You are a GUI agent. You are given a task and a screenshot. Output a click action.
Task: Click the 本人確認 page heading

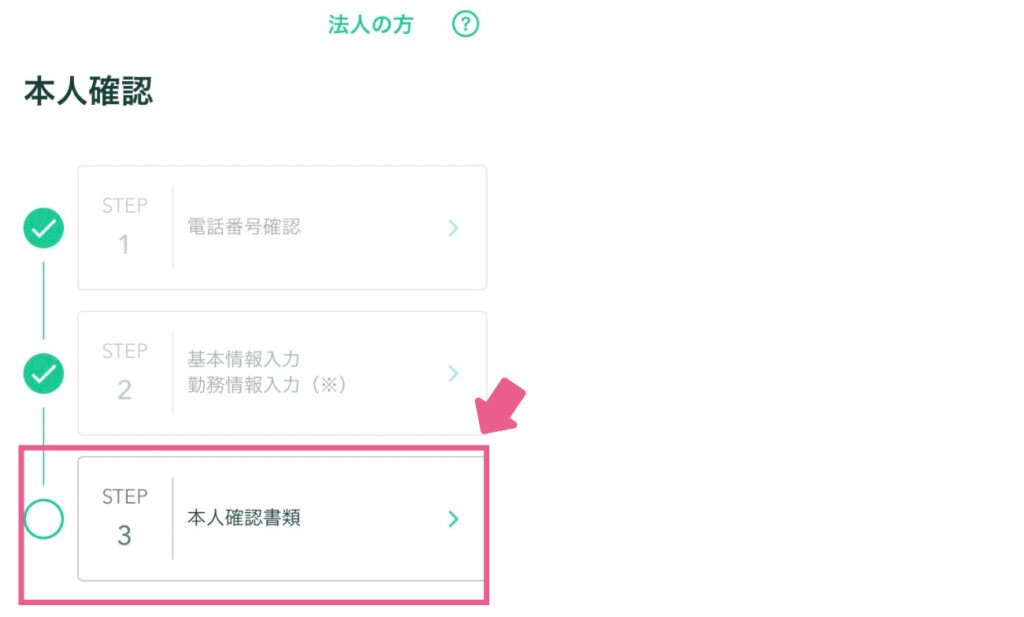point(89,91)
